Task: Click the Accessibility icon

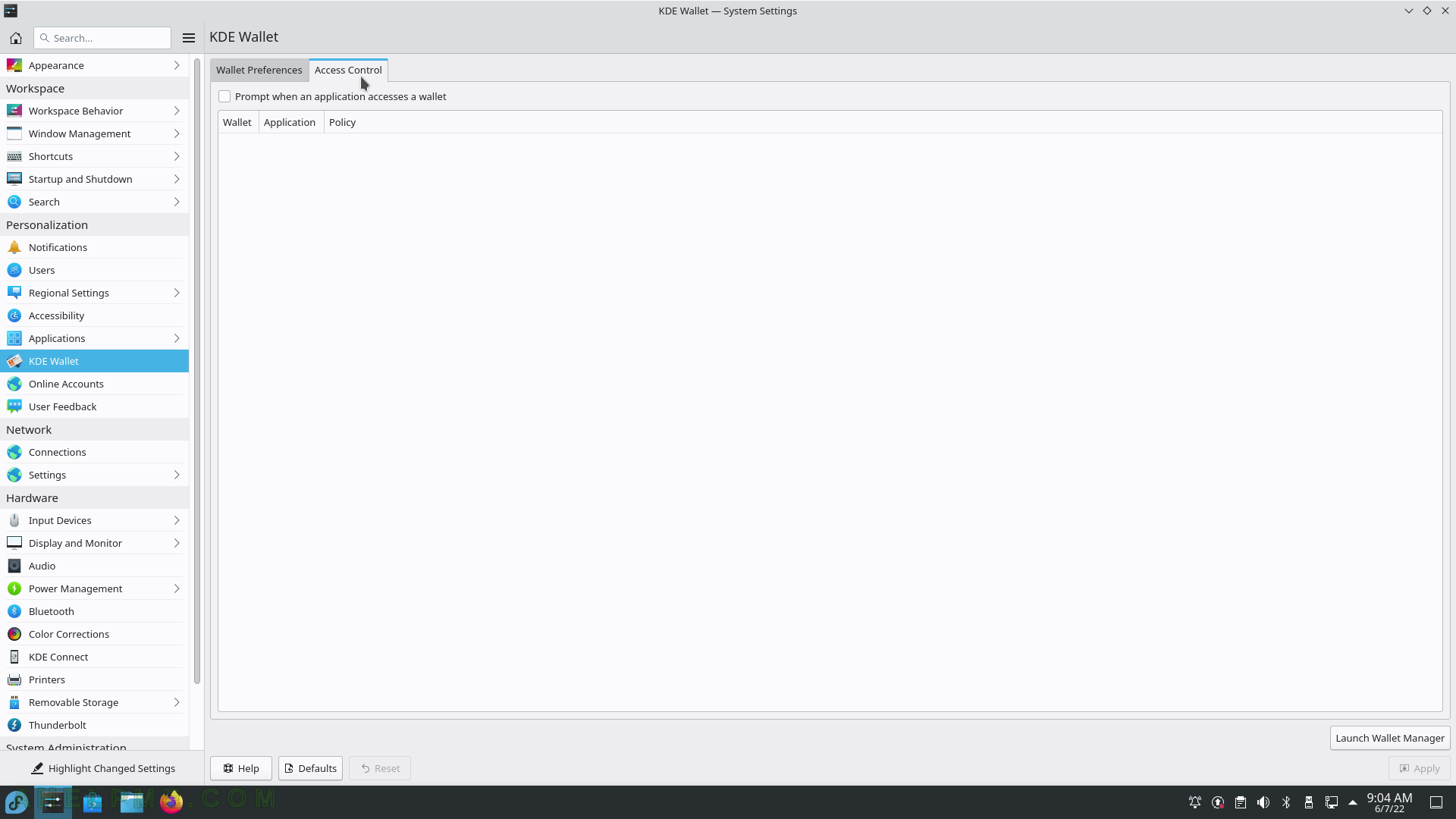Action: click(14, 315)
